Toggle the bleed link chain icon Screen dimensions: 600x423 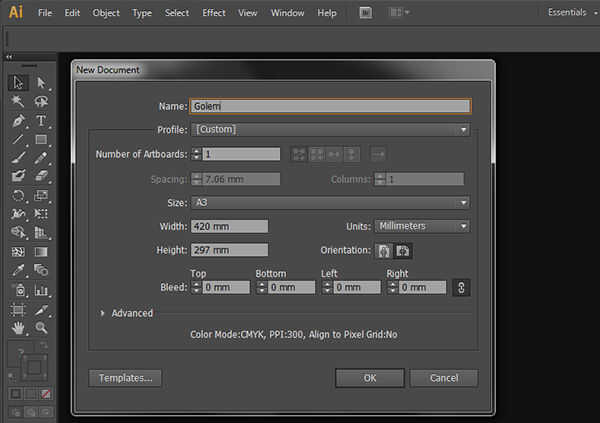tap(460, 287)
